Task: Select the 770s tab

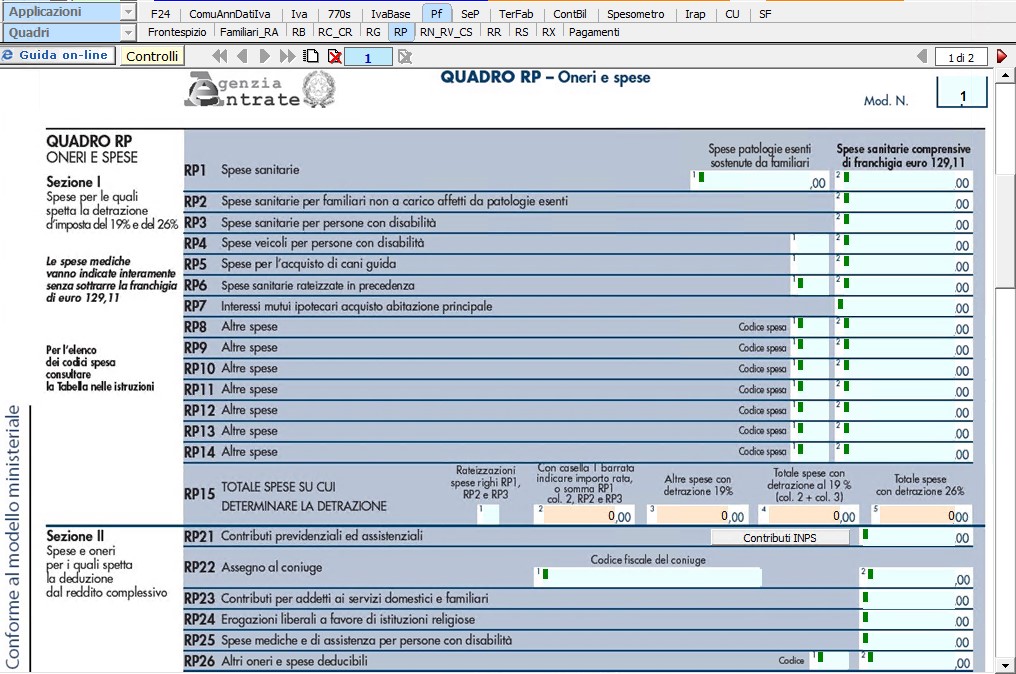Action: click(x=339, y=14)
